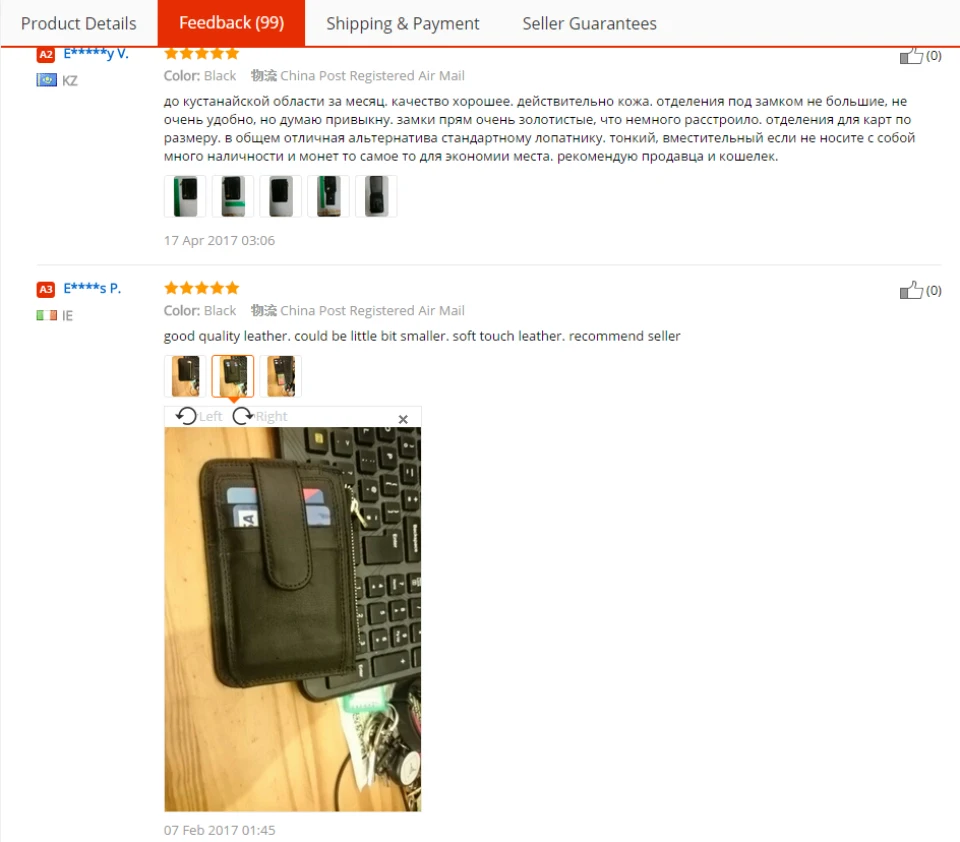This screenshot has width=960, height=842.
Task: Click the rotate Right icon
Action: pyautogui.click(x=243, y=416)
